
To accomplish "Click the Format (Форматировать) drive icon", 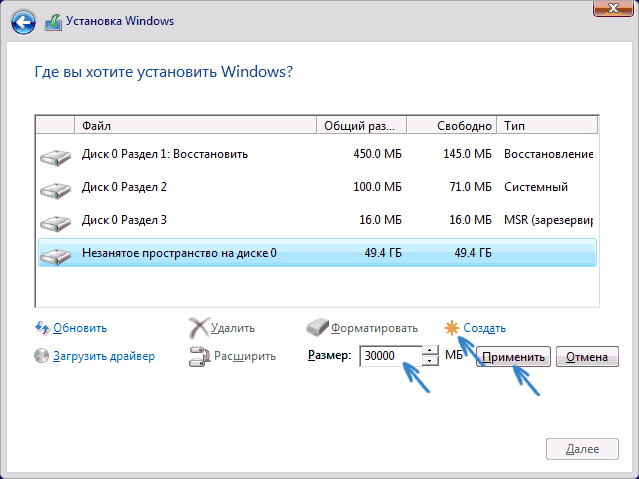I will (317, 328).
